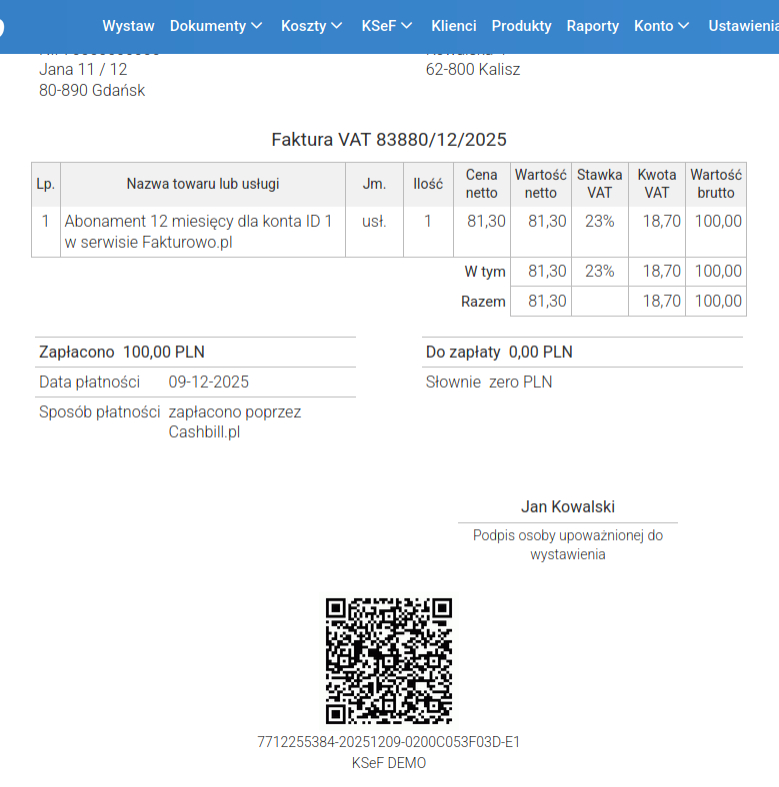Viewport: 779px width, 787px height.
Task: Click the app logo in top-left corner
Action: click(x=3, y=27)
